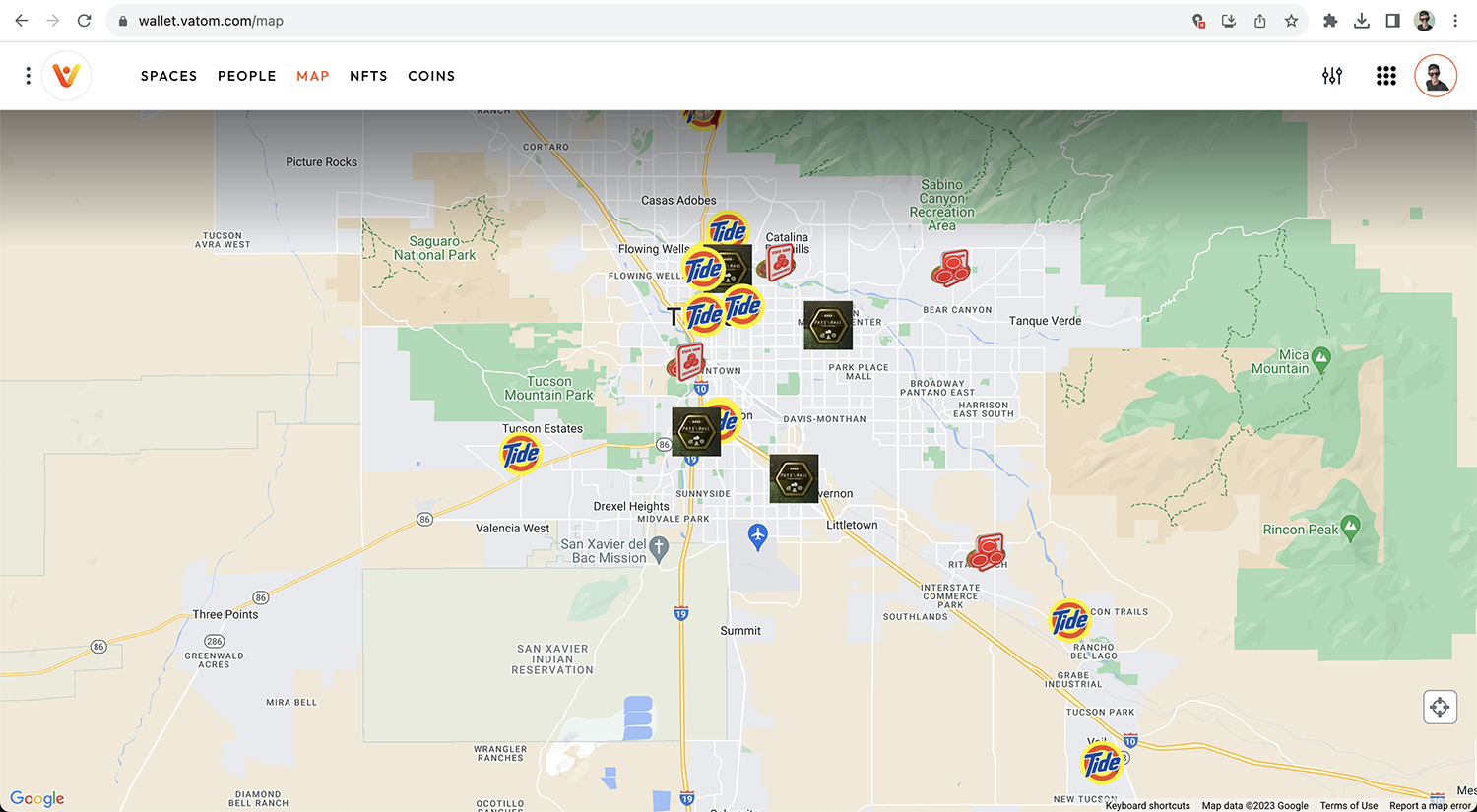Open the apps grid menu
This screenshot has height=812, width=1477.
click(1385, 76)
